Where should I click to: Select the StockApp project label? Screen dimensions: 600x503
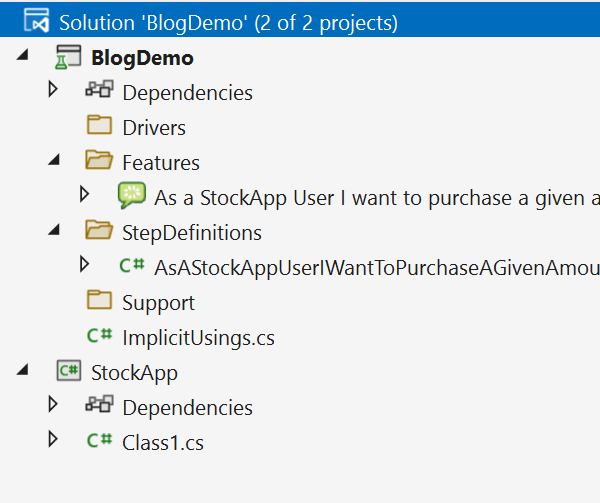point(134,373)
